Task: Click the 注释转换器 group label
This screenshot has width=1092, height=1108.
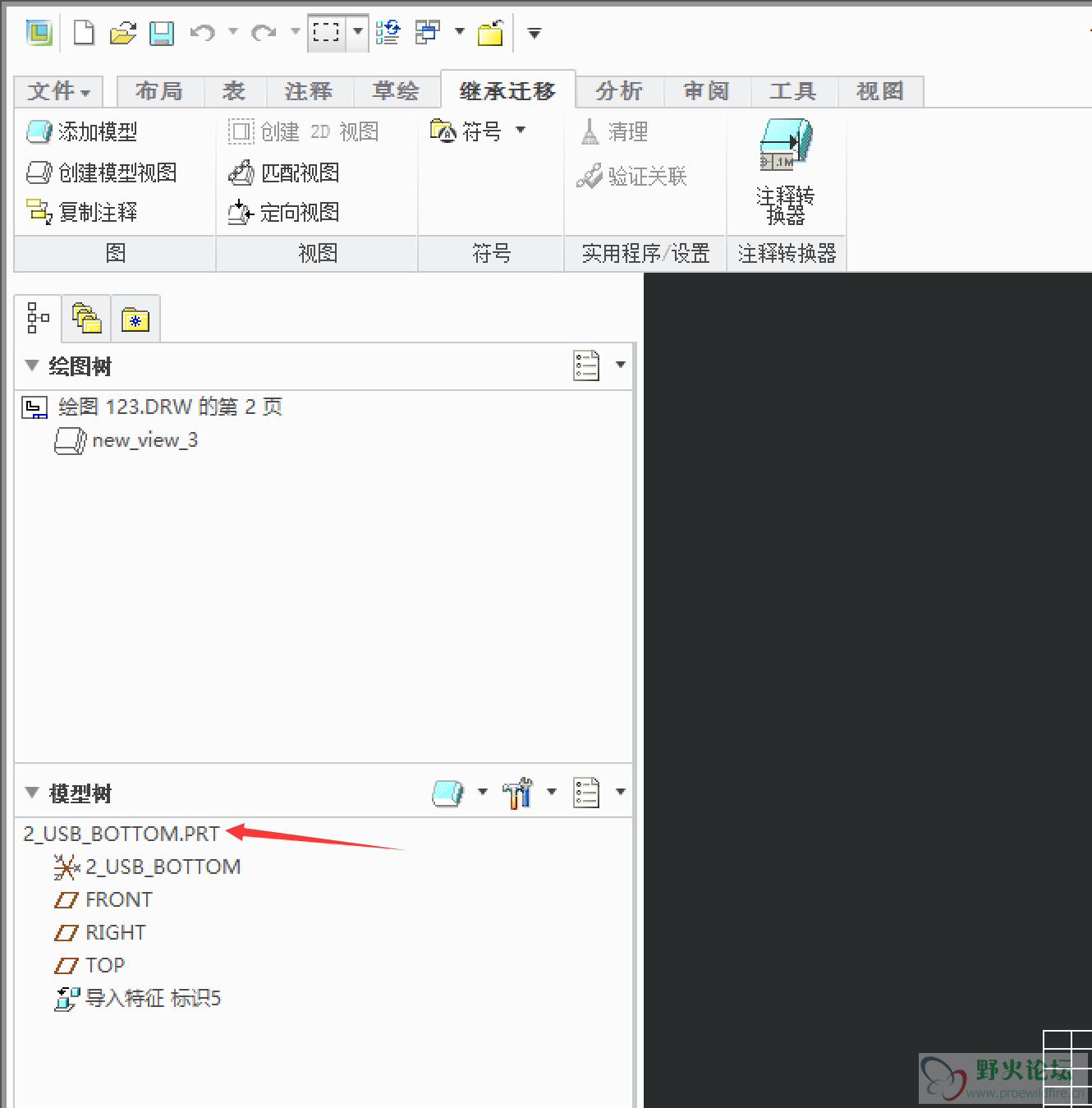Action: tap(787, 253)
